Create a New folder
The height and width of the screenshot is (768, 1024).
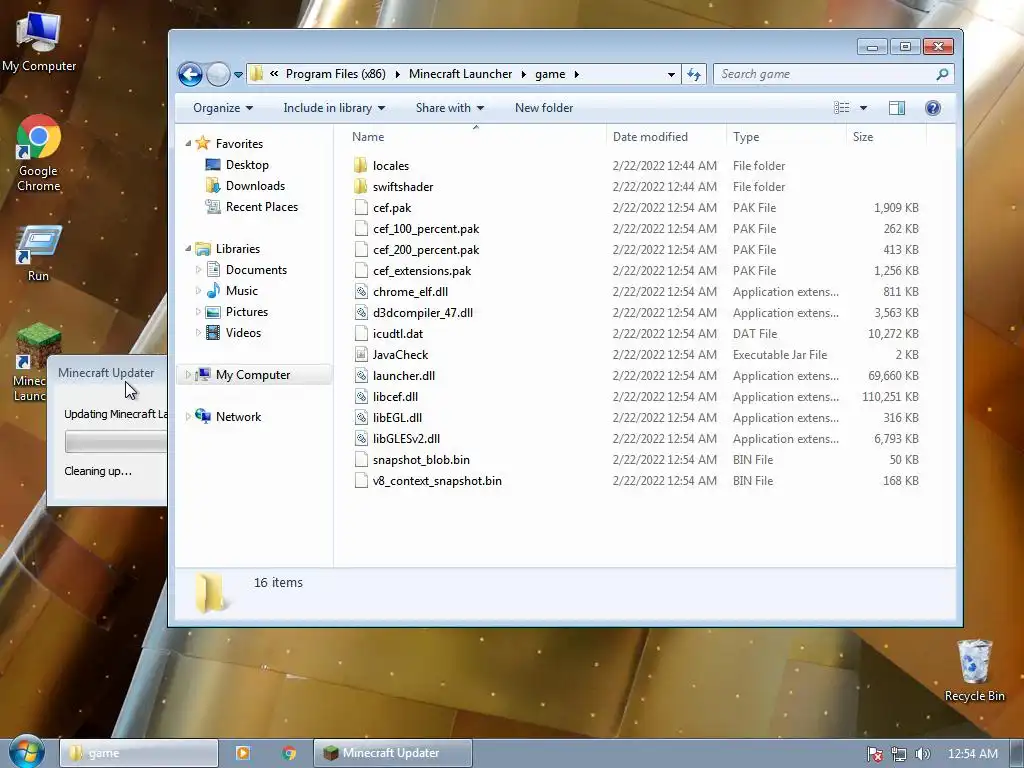[x=544, y=108]
